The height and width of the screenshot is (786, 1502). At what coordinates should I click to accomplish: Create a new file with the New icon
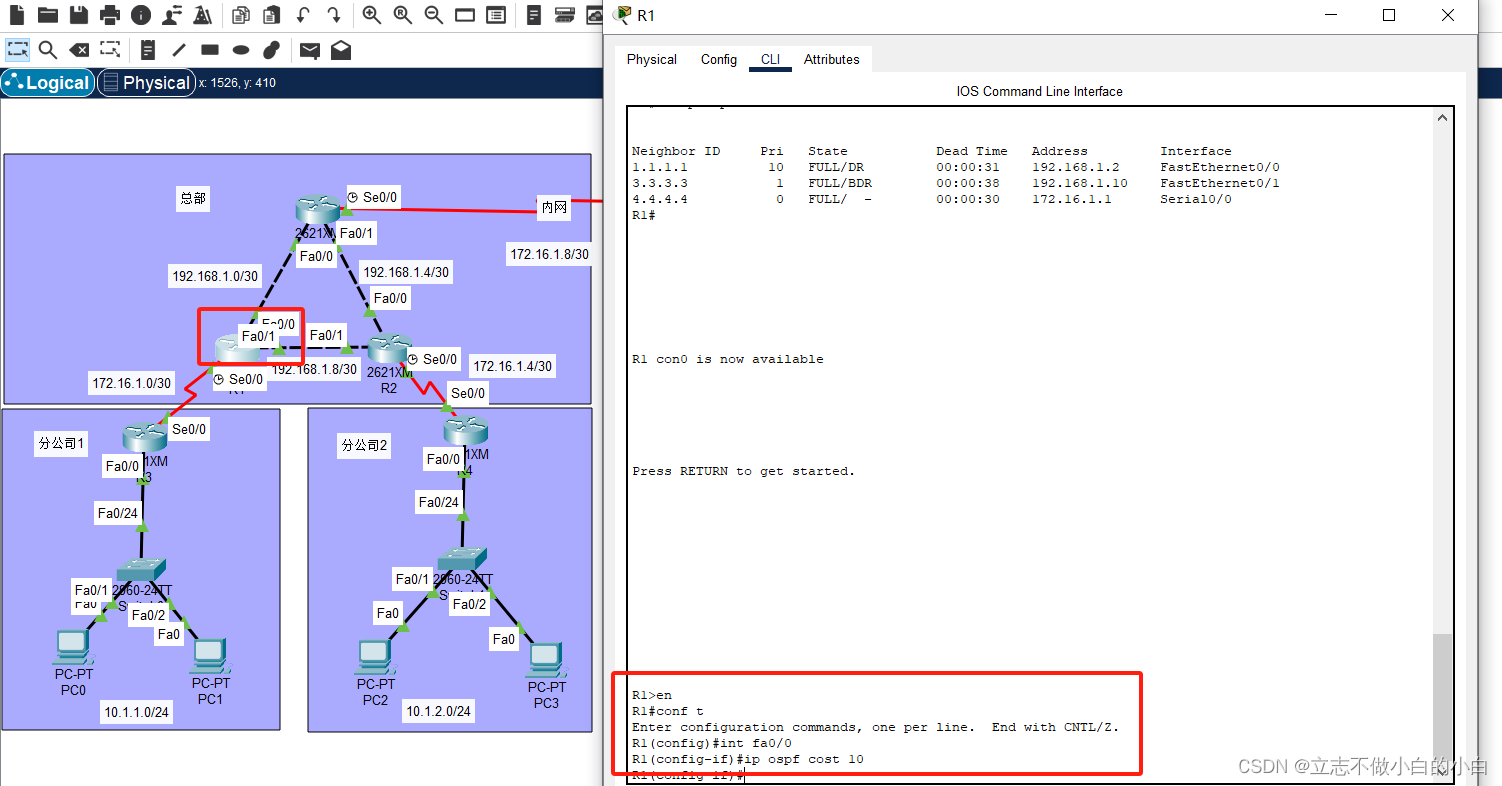17,15
